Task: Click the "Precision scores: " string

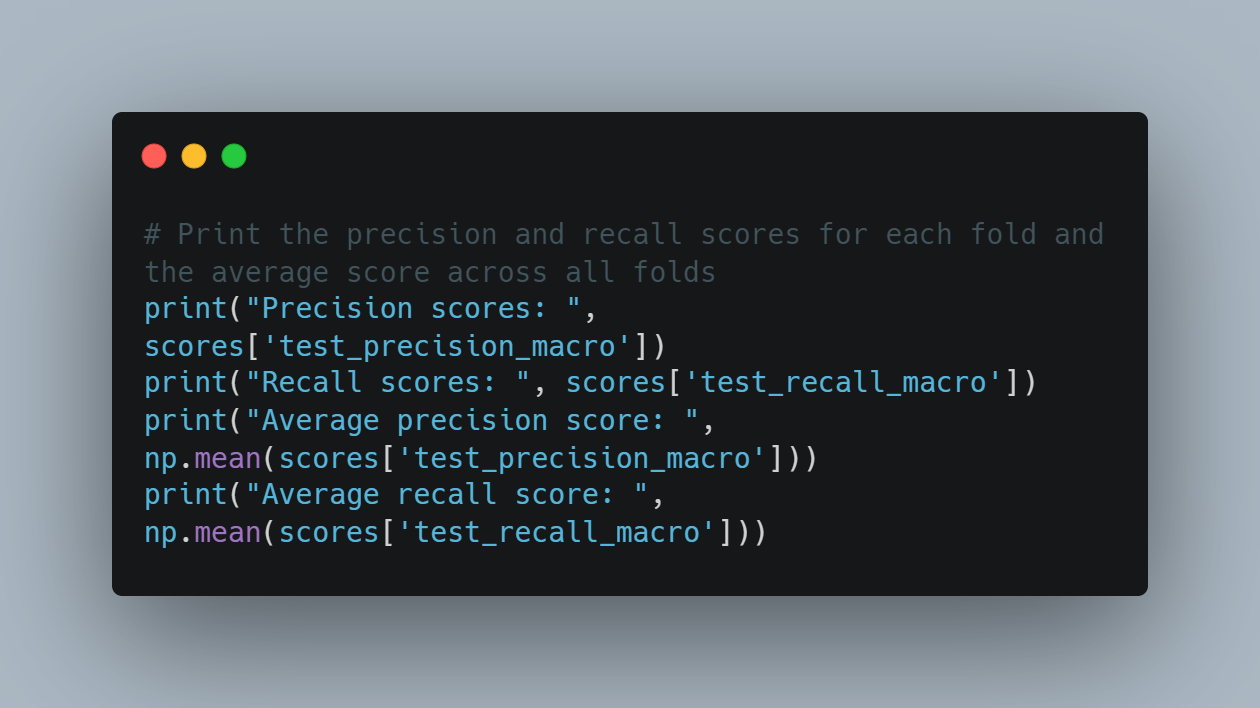Action: (x=414, y=308)
